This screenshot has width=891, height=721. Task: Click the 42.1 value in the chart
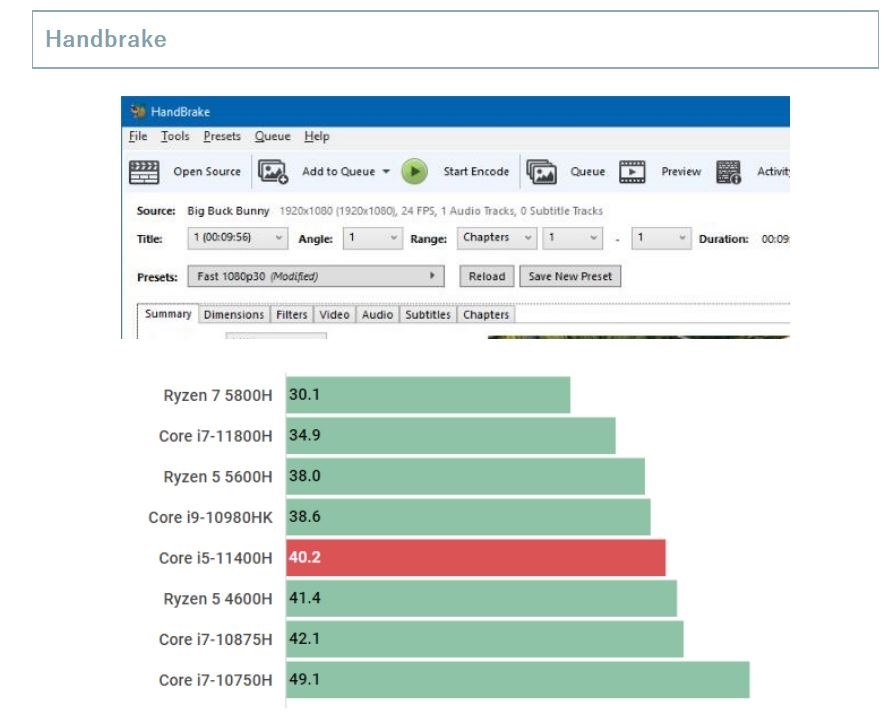coord(305,639)
